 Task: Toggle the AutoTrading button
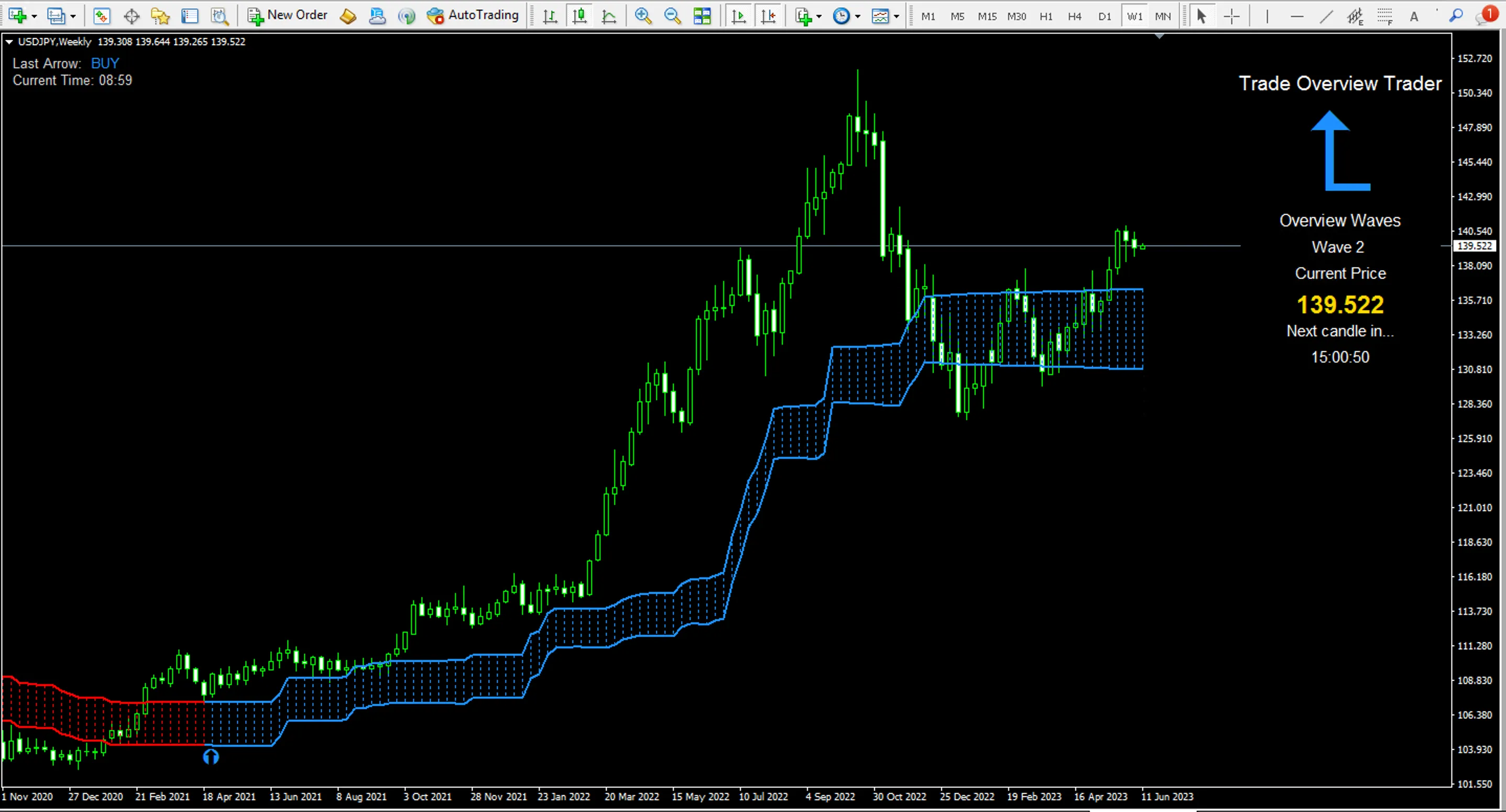tap(472, 15)
